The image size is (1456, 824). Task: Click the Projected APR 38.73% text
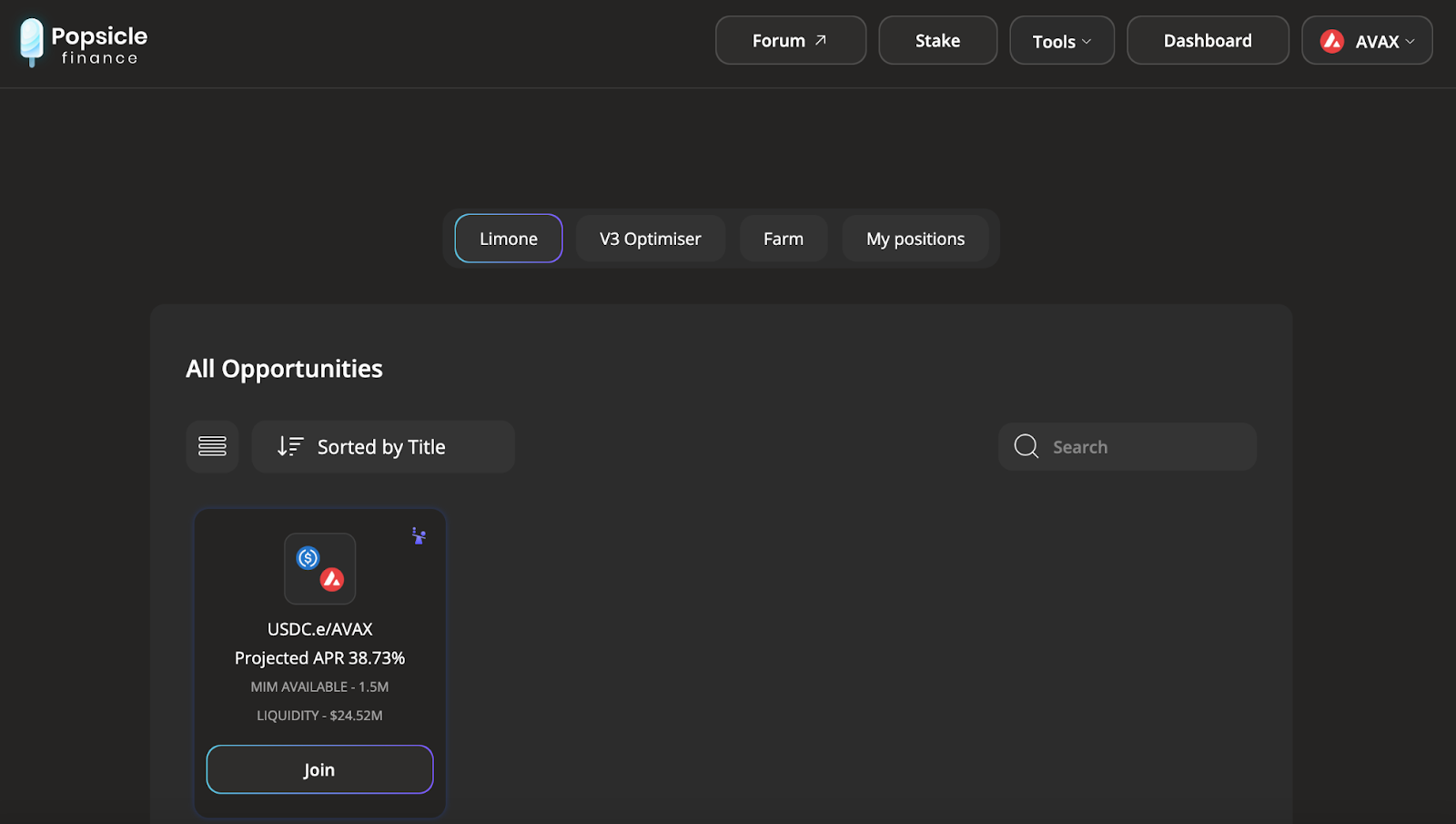click(319, 657)
